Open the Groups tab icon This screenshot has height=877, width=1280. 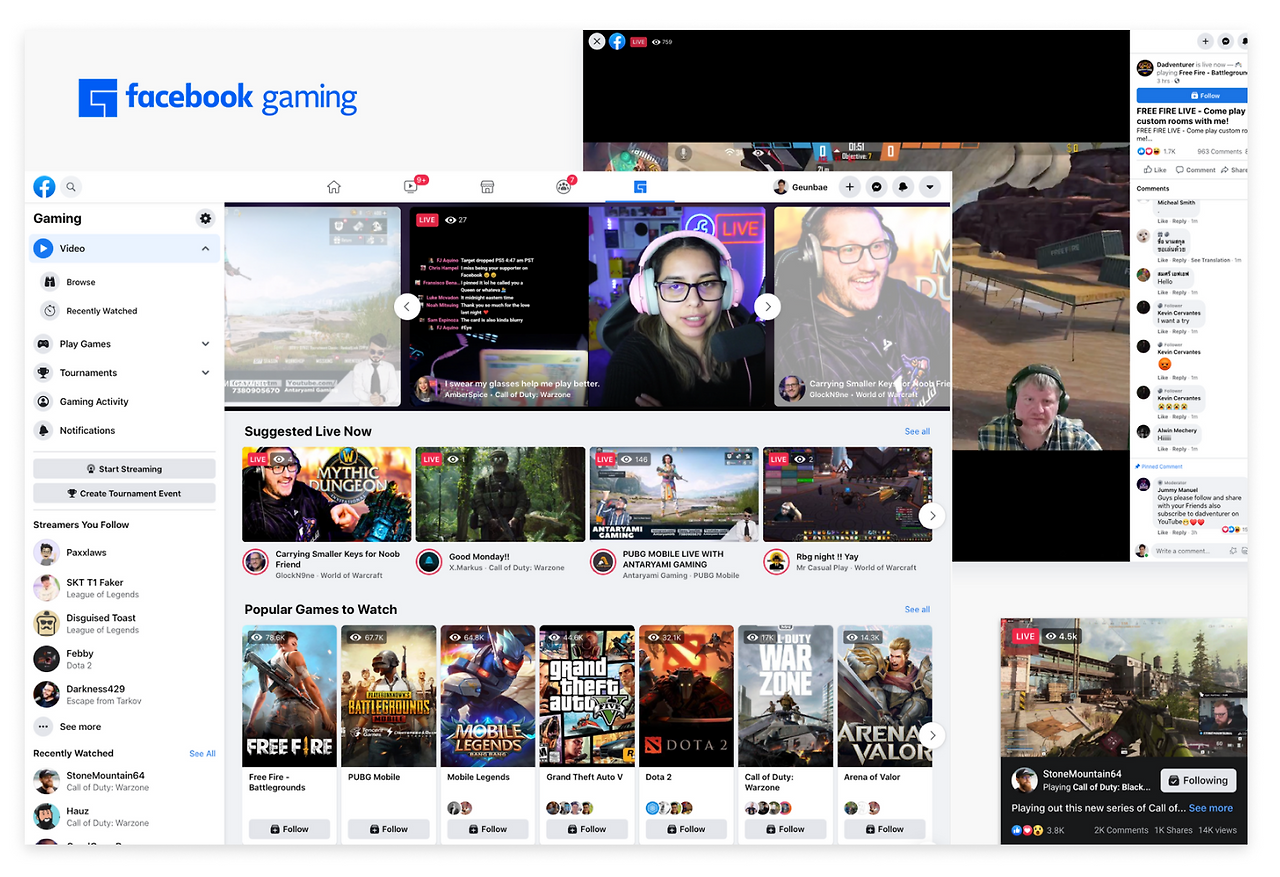click(564, 187)
